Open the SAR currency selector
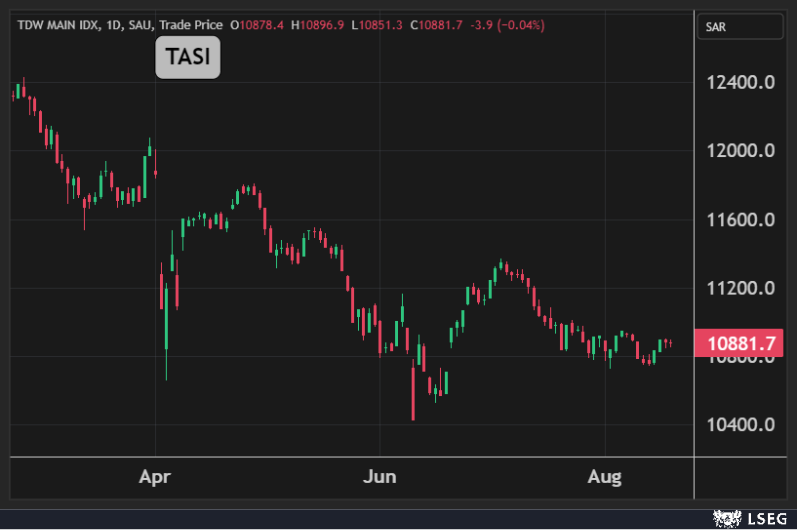797x530 pixels. [739, 26]
